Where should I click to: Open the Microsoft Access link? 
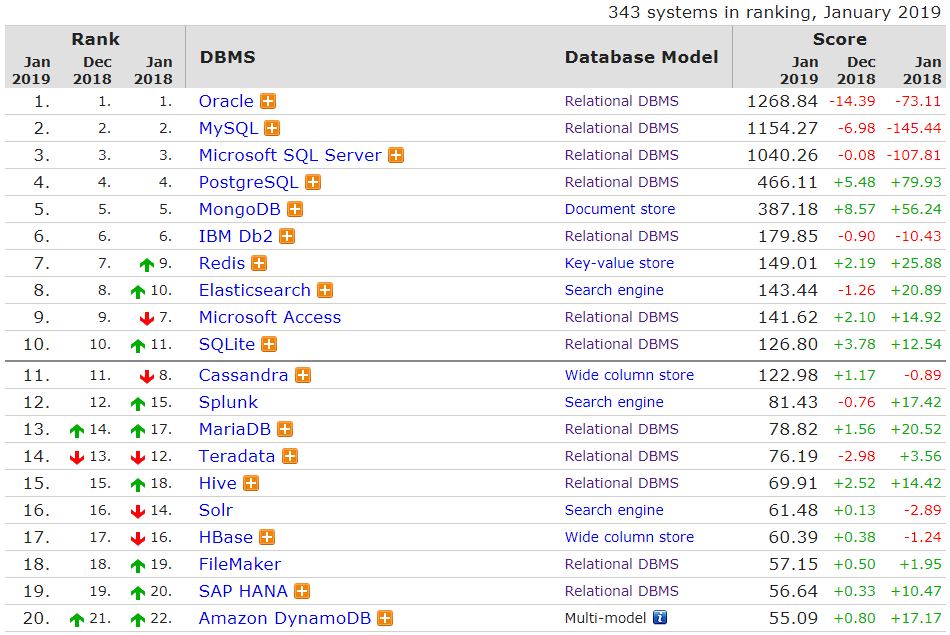click(270, 318)
